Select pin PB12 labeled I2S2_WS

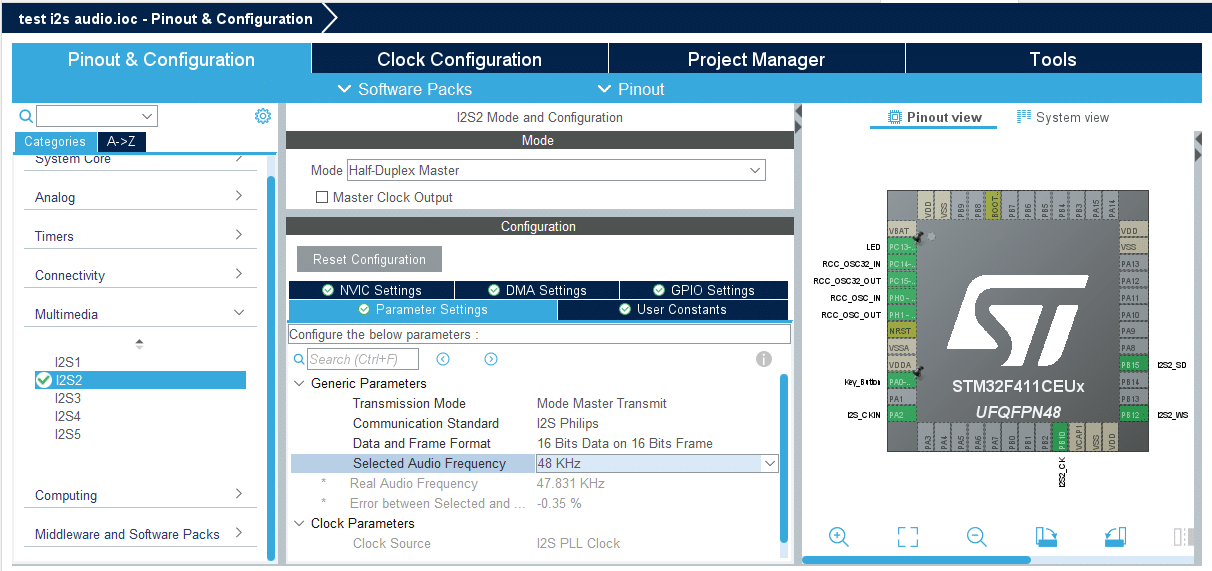point(1134,414)
